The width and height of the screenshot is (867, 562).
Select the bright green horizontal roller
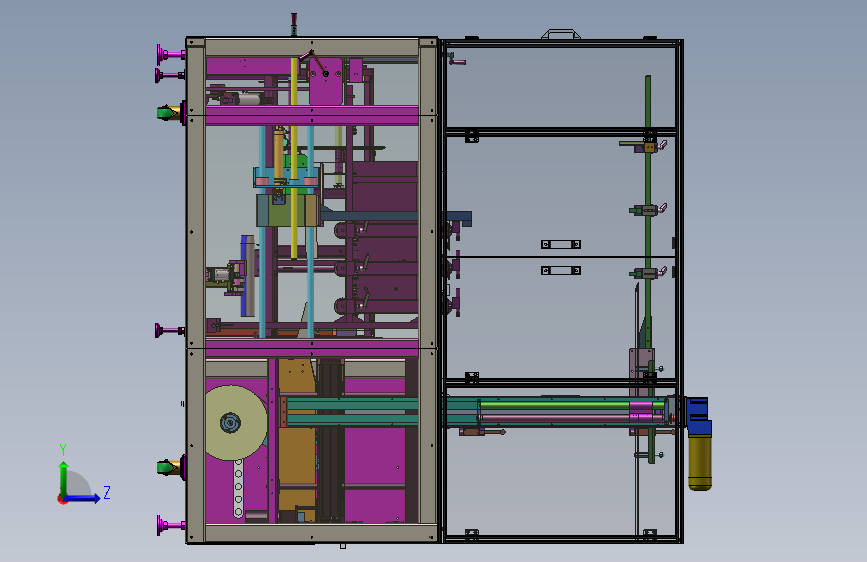tap(555, 405)
